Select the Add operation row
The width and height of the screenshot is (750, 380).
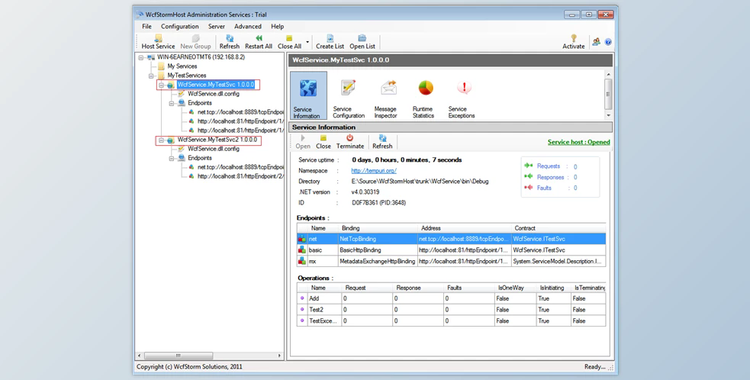[x=451, y=298]
